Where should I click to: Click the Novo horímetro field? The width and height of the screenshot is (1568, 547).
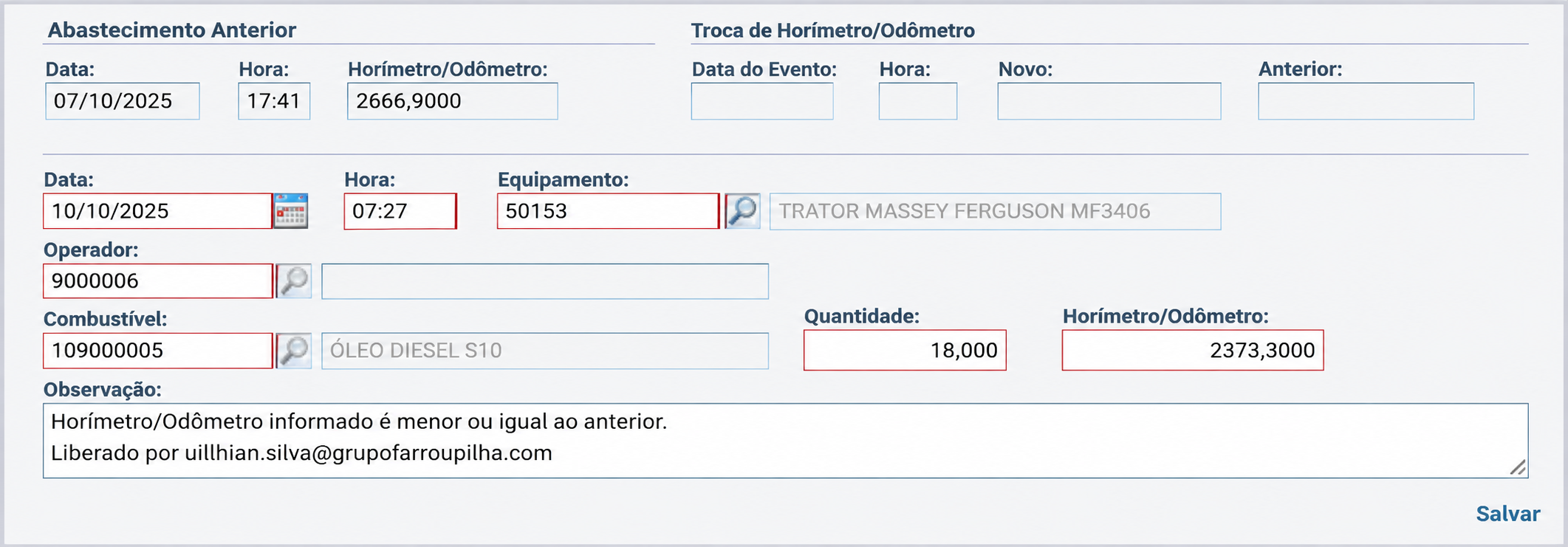click(x=1109, y=101)
